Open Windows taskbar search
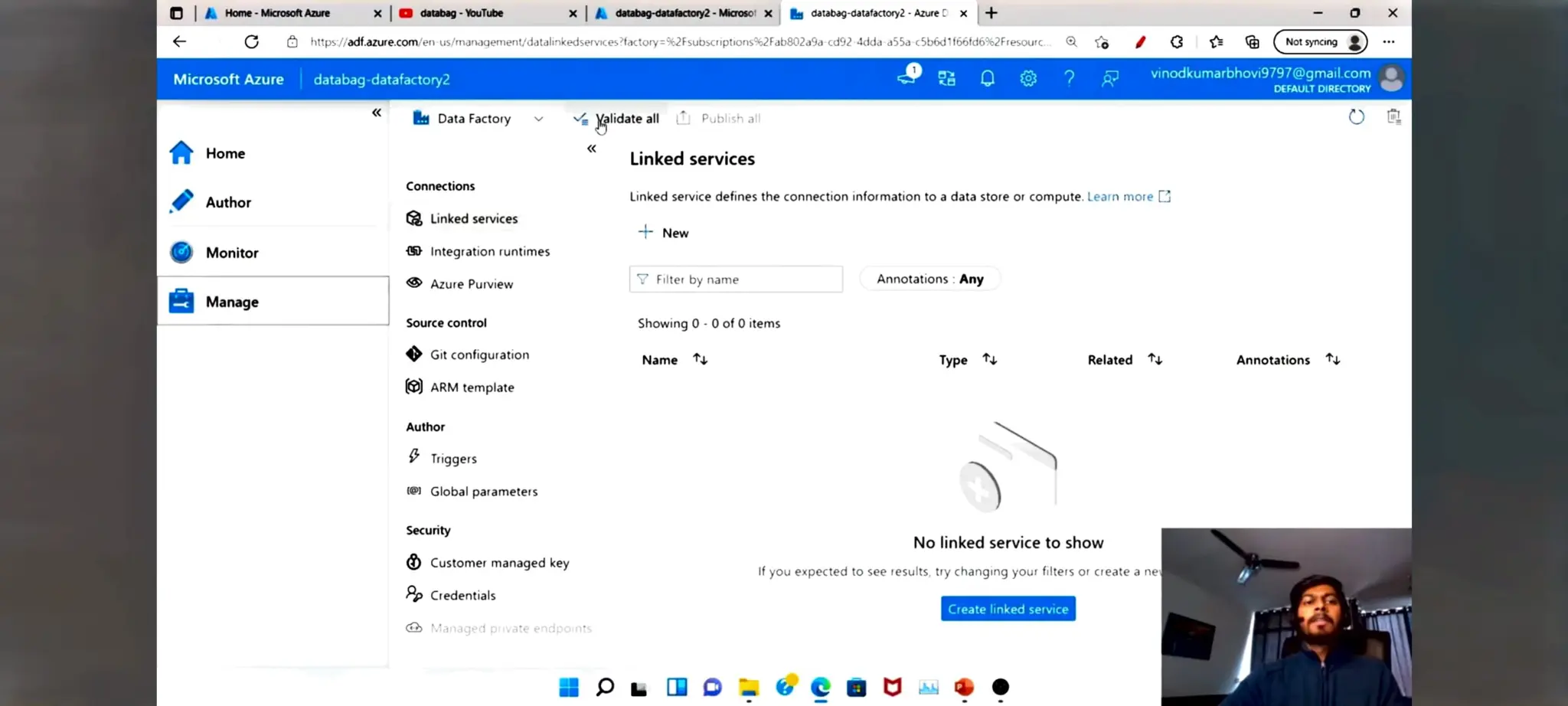 pyautogui.click(x=605, y=687)
